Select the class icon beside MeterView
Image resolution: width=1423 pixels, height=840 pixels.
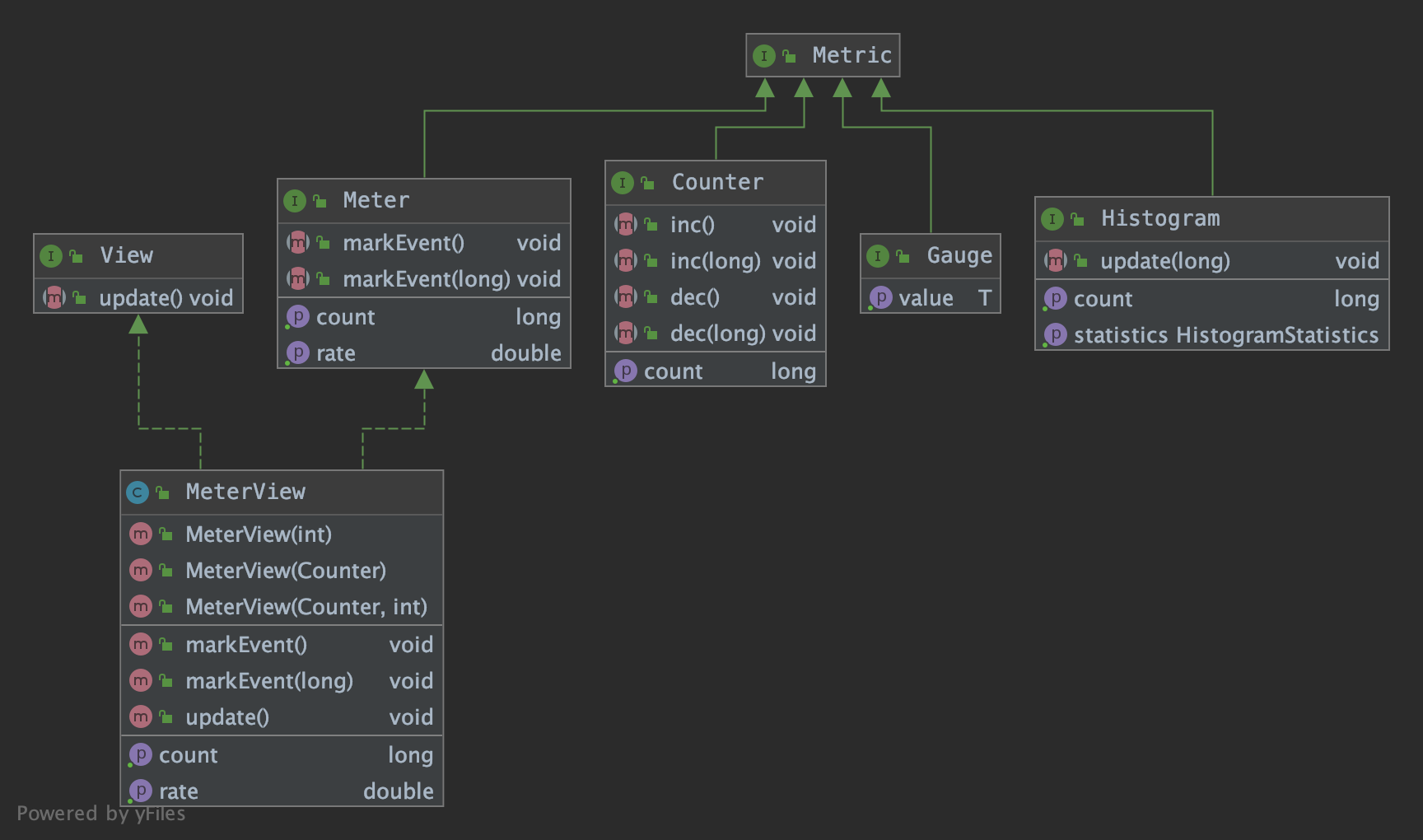(137, 492)
